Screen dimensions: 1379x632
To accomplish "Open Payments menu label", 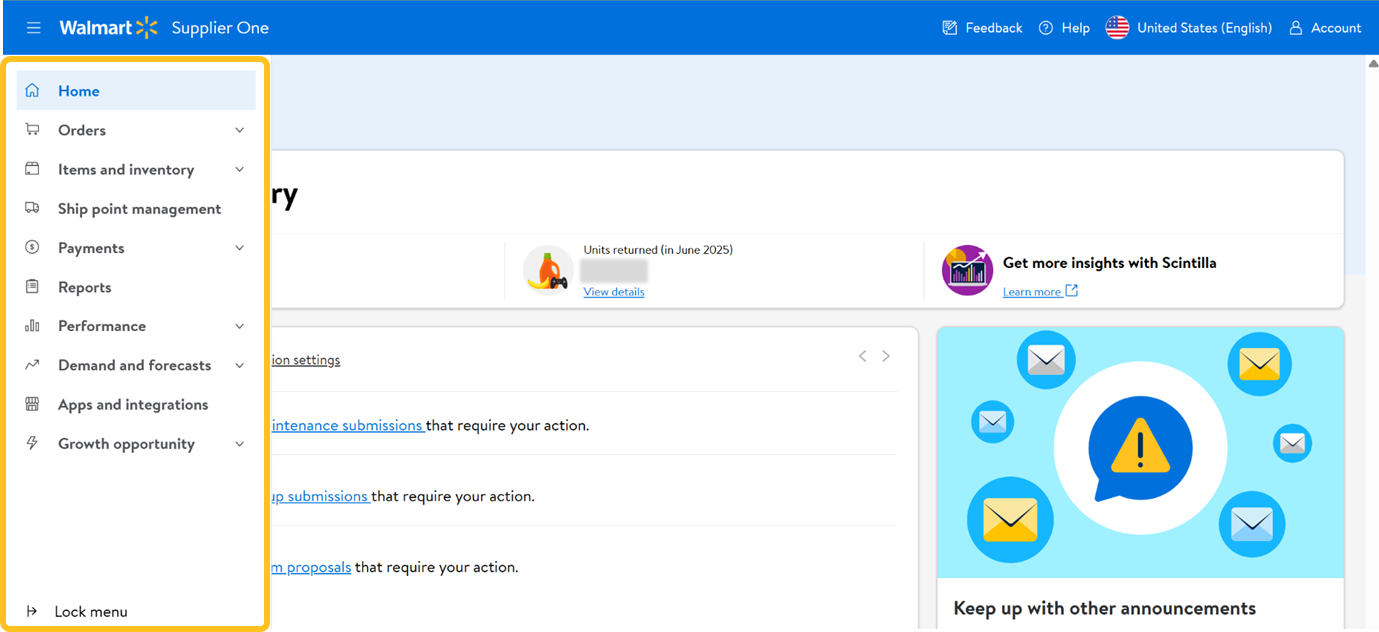I will [x=91, y=248].
